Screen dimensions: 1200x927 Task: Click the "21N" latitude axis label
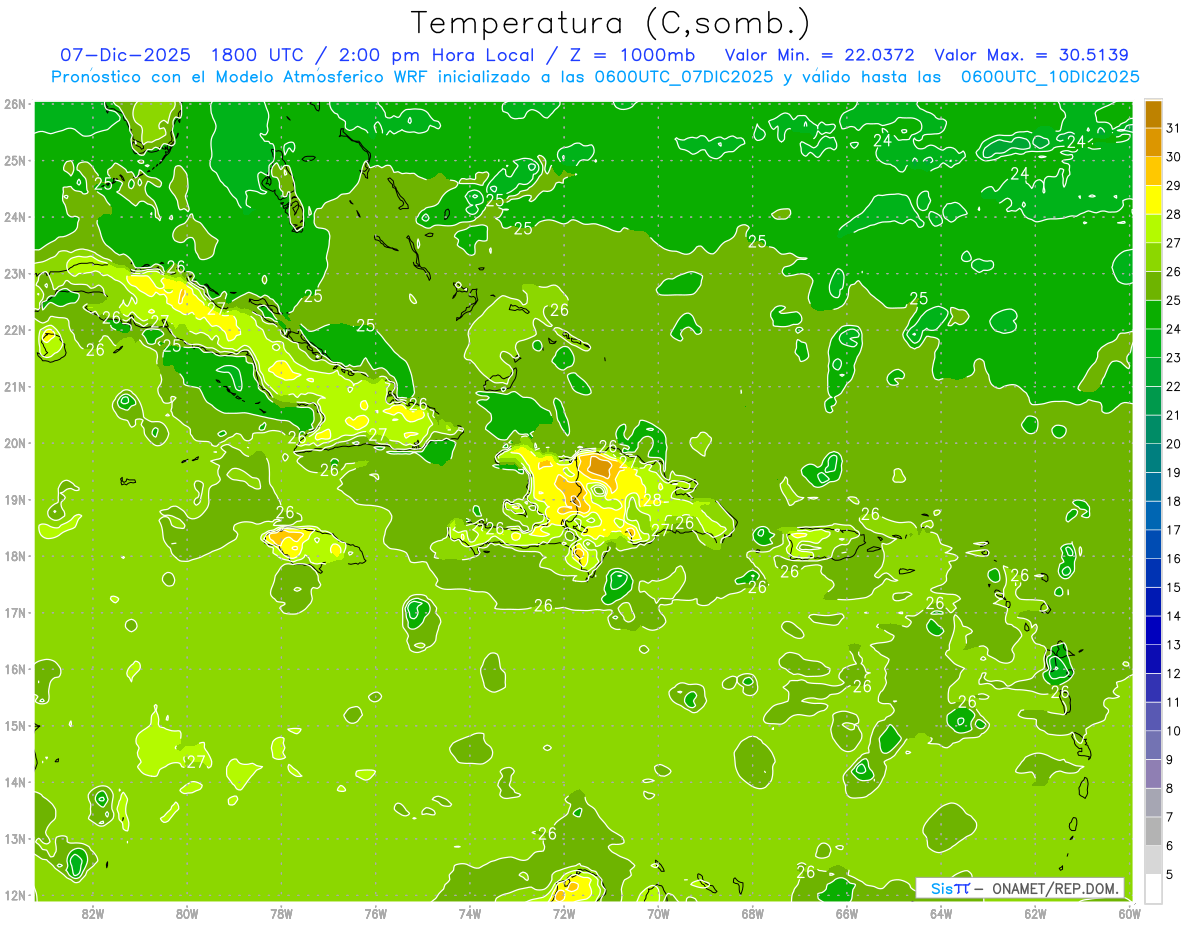(x=15, y=386)
